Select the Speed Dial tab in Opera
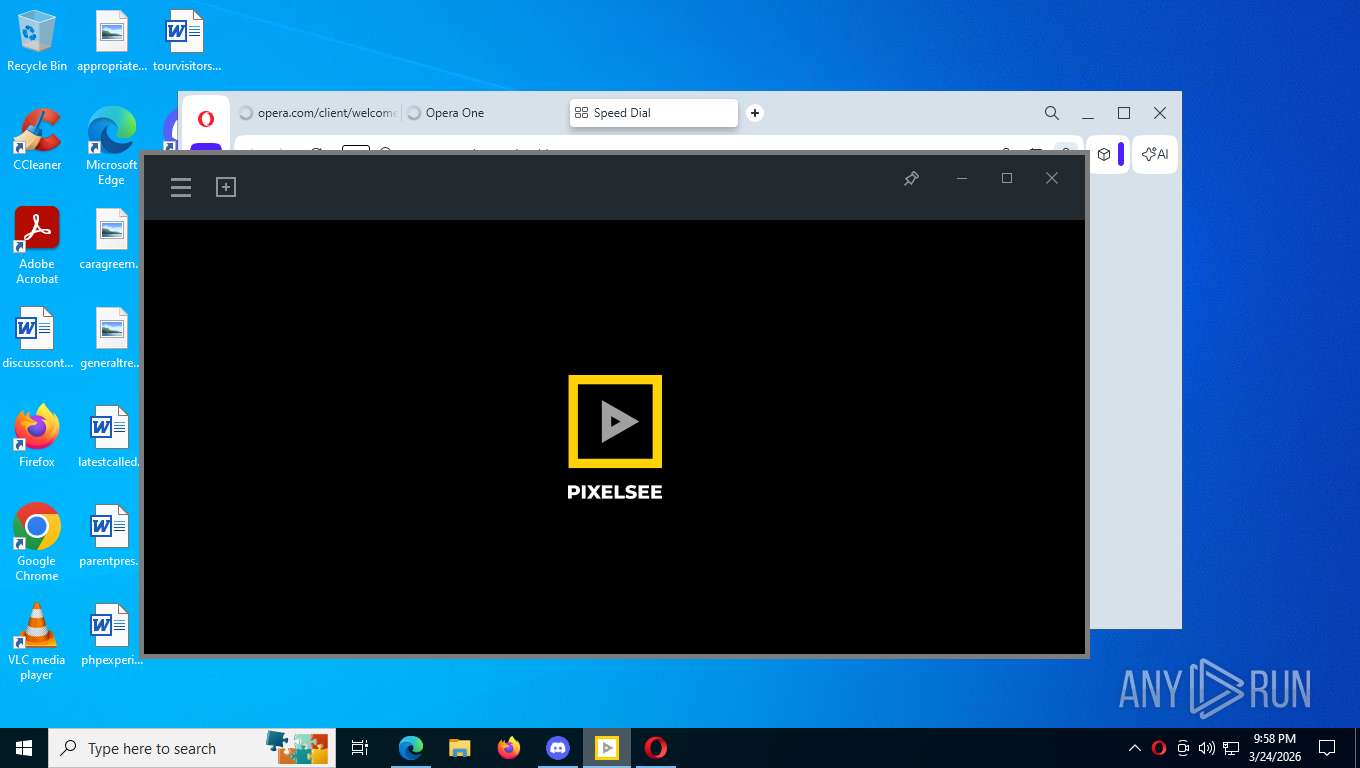 tap(654, 113)
